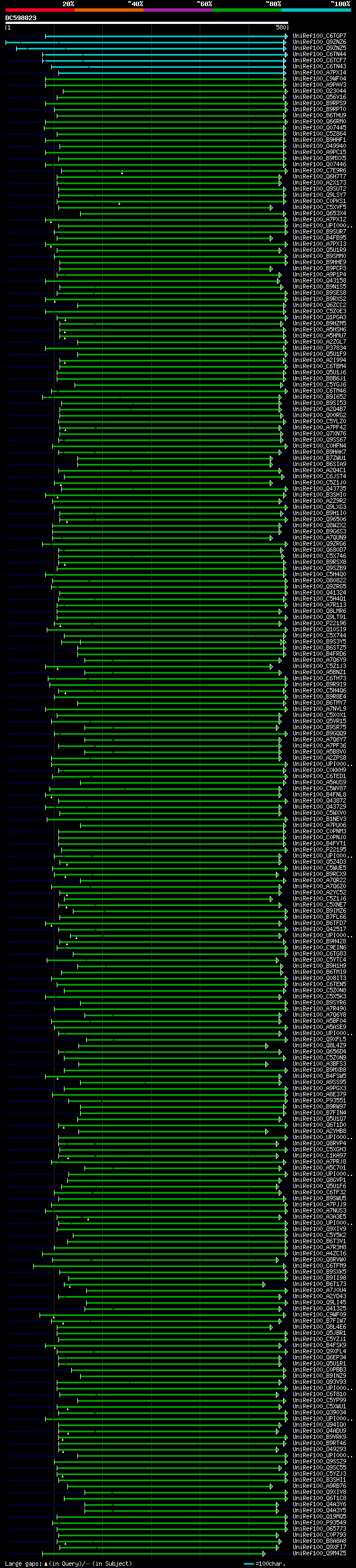
Task: Click the cyan ~100% identity legend segment
Action: (x=316, y=10)
